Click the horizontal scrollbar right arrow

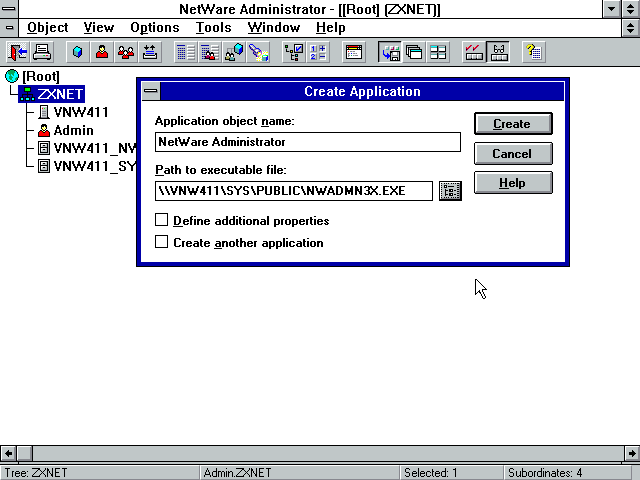tap(631, 453)
